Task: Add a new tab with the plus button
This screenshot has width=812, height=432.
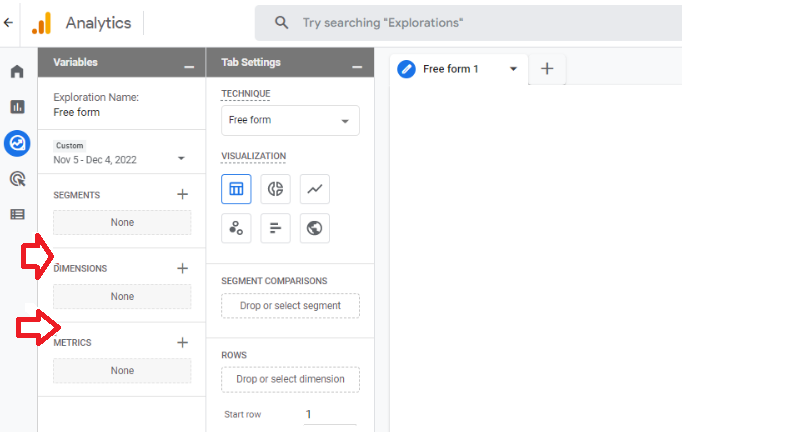Action: pos(547,69)
